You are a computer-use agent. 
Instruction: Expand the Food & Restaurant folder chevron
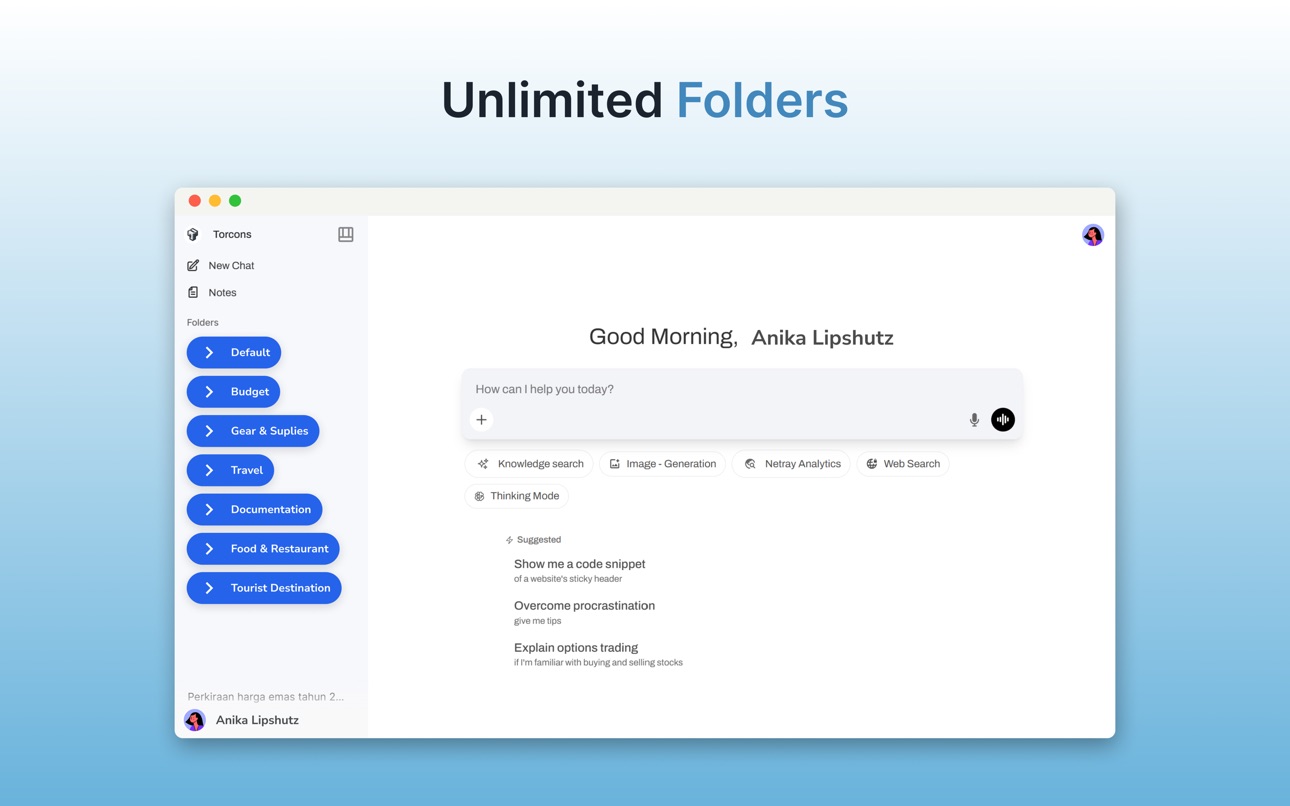tap(209, 549)
